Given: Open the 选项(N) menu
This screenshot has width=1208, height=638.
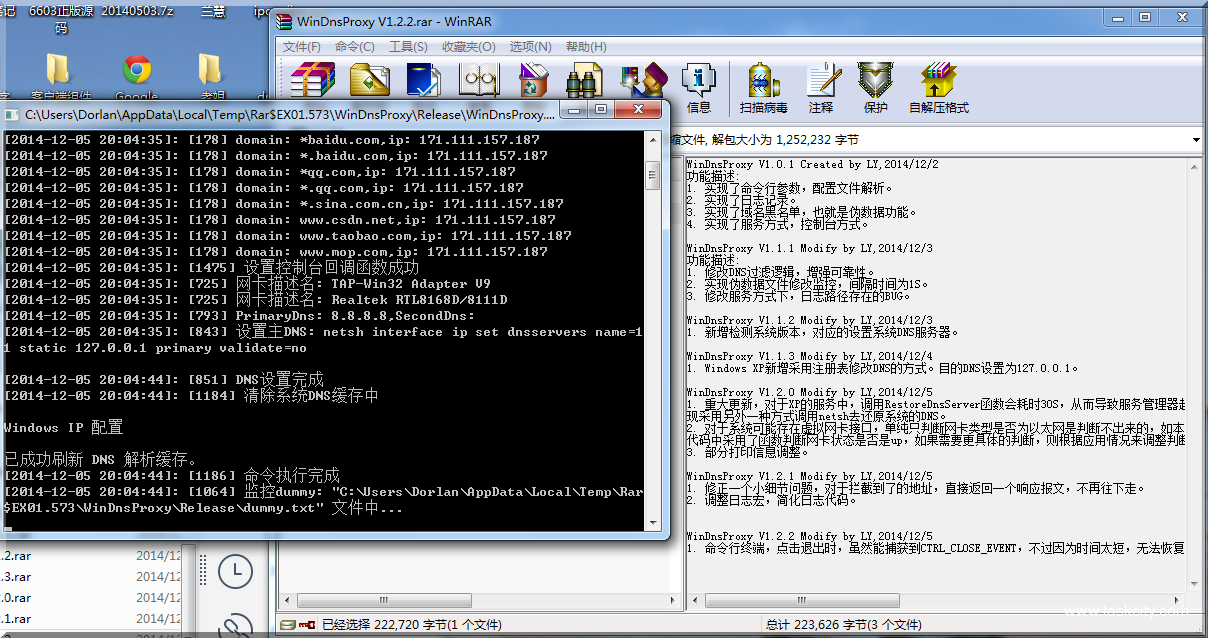Looking at the screenshot, I should tap(530, 47).
